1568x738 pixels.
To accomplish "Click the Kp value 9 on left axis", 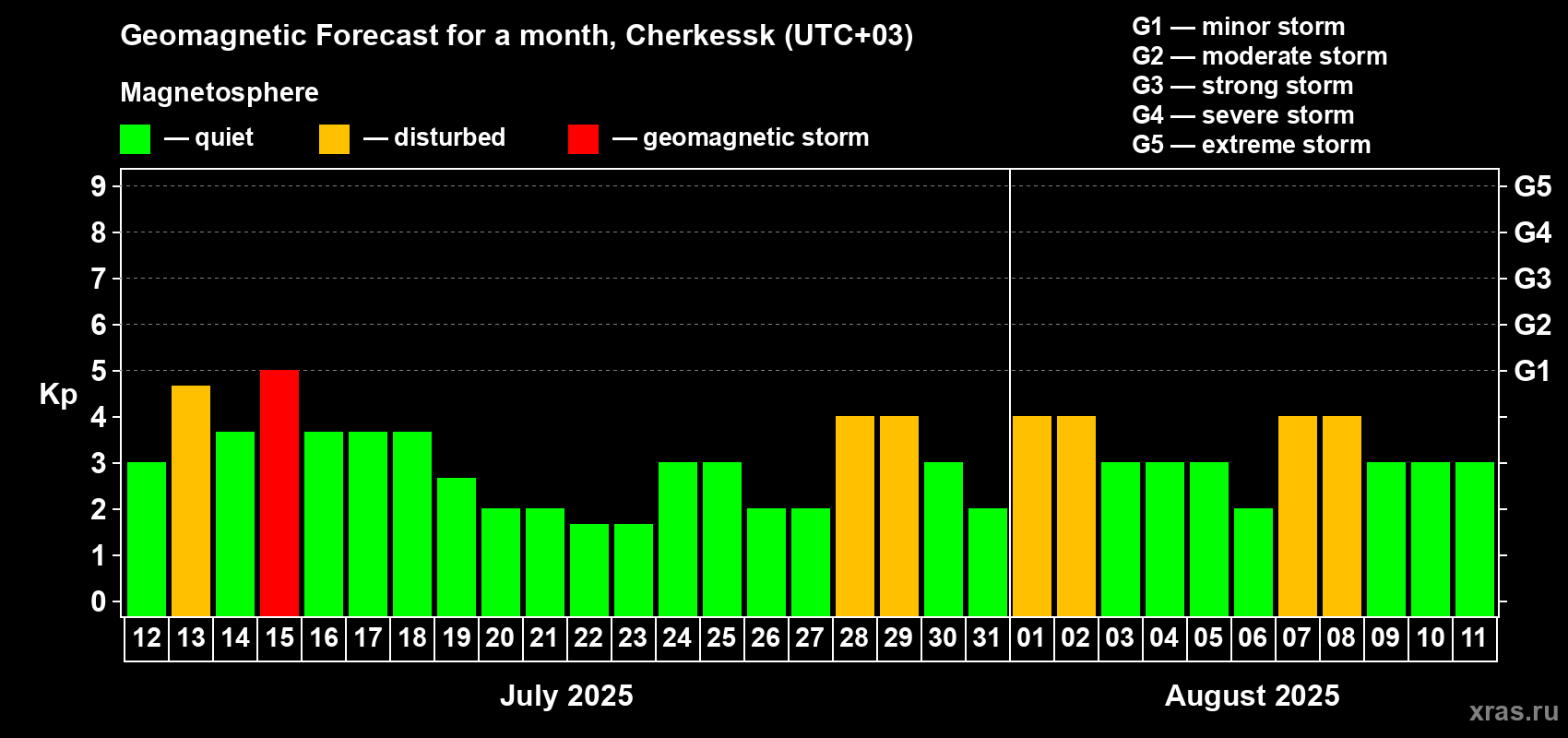I will 99,186.
